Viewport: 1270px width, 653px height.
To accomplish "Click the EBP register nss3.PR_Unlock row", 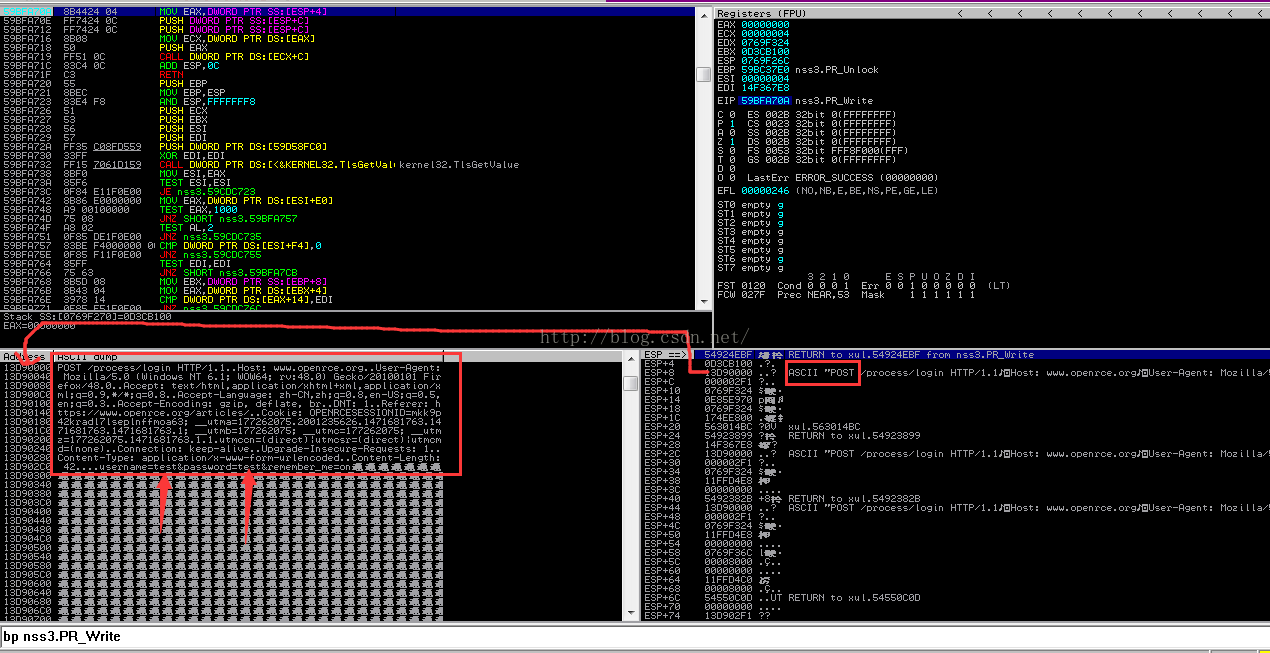I will [x=798, y=69].
